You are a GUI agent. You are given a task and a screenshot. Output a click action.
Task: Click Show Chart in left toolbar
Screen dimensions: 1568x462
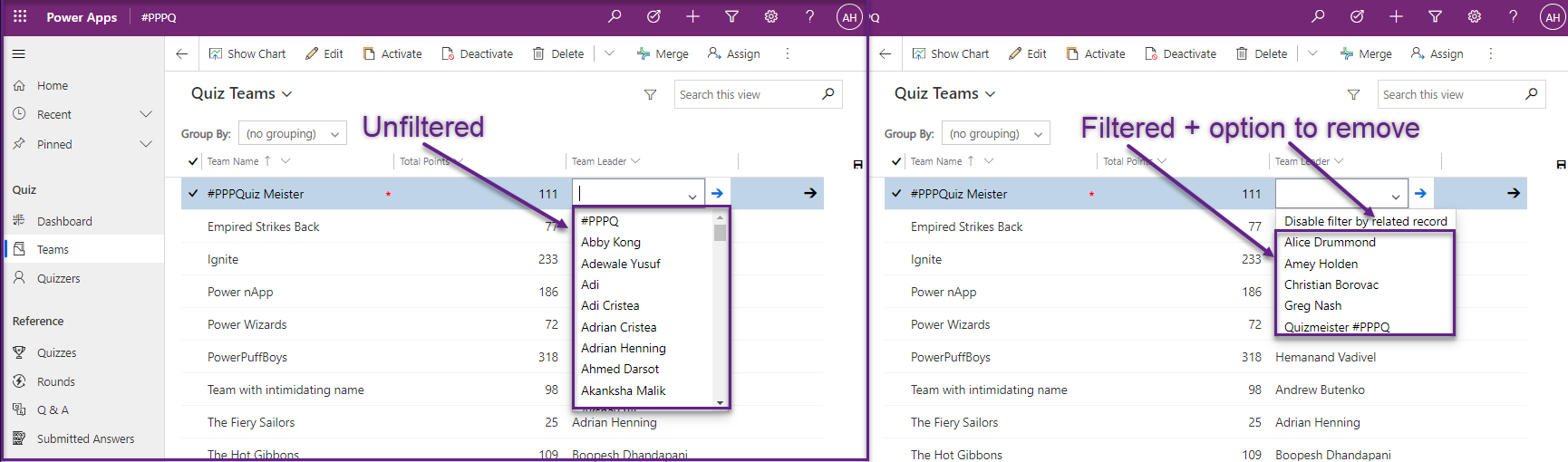247,53
